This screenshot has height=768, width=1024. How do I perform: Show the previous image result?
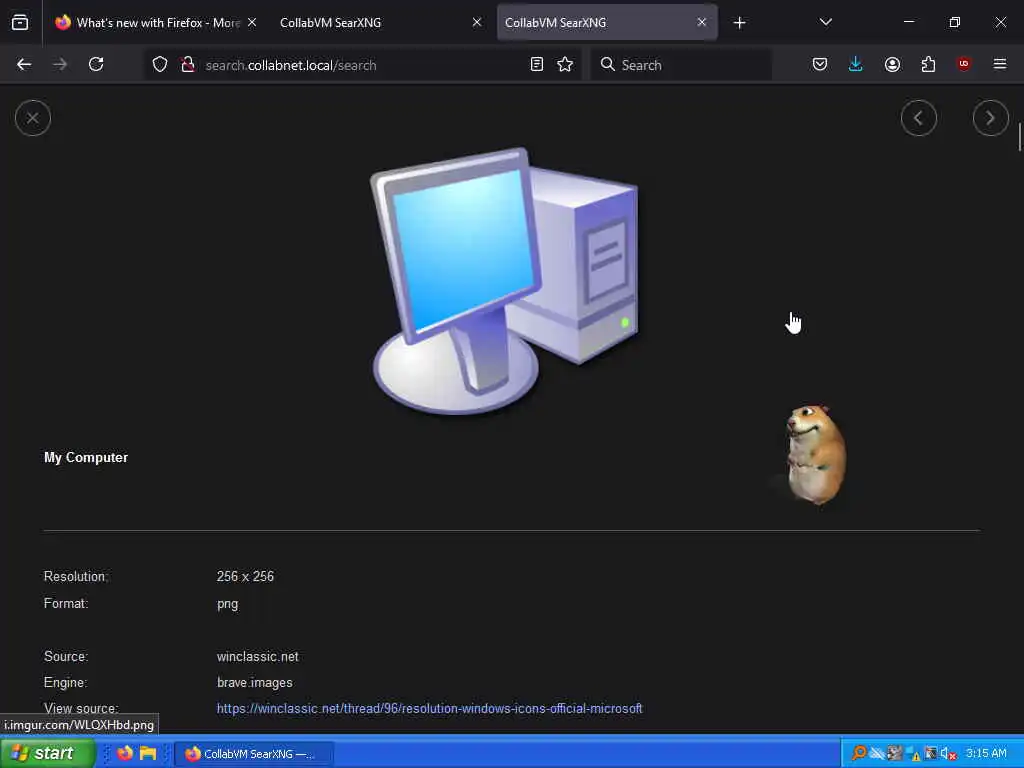pyautogui.click(x=918, y=118)
